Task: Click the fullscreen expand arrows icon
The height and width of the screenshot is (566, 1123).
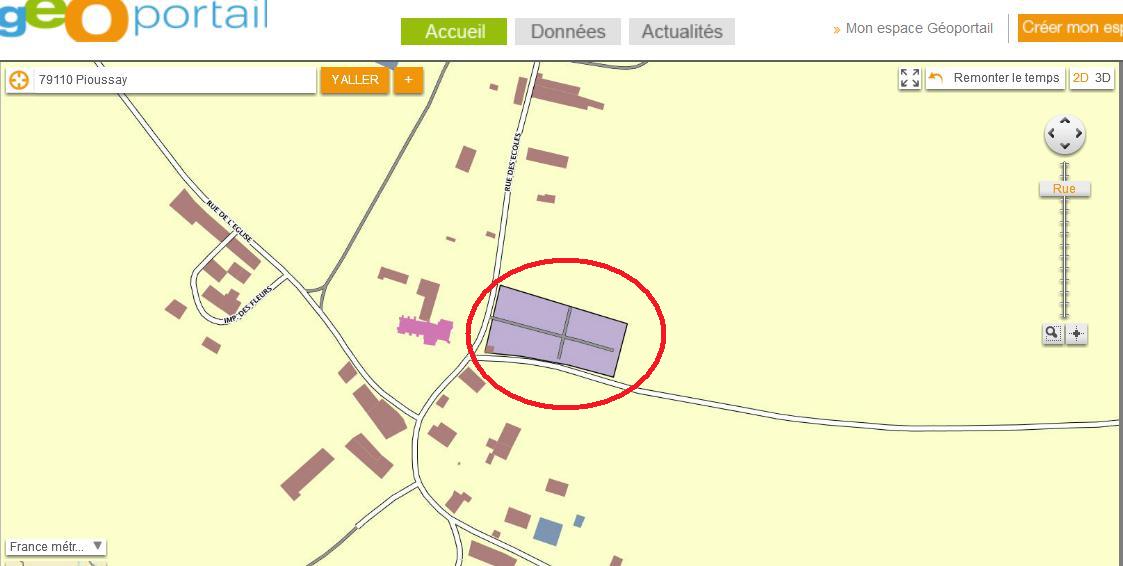Action: pos(910,79)
